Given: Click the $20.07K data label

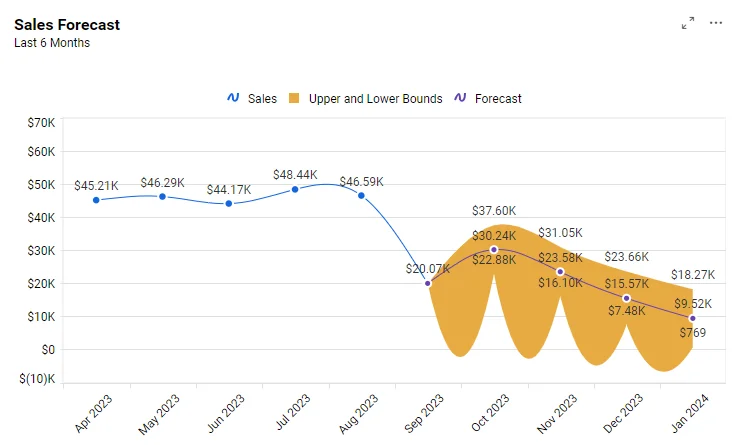Looking at the screenshot, I should pos(428,269).
